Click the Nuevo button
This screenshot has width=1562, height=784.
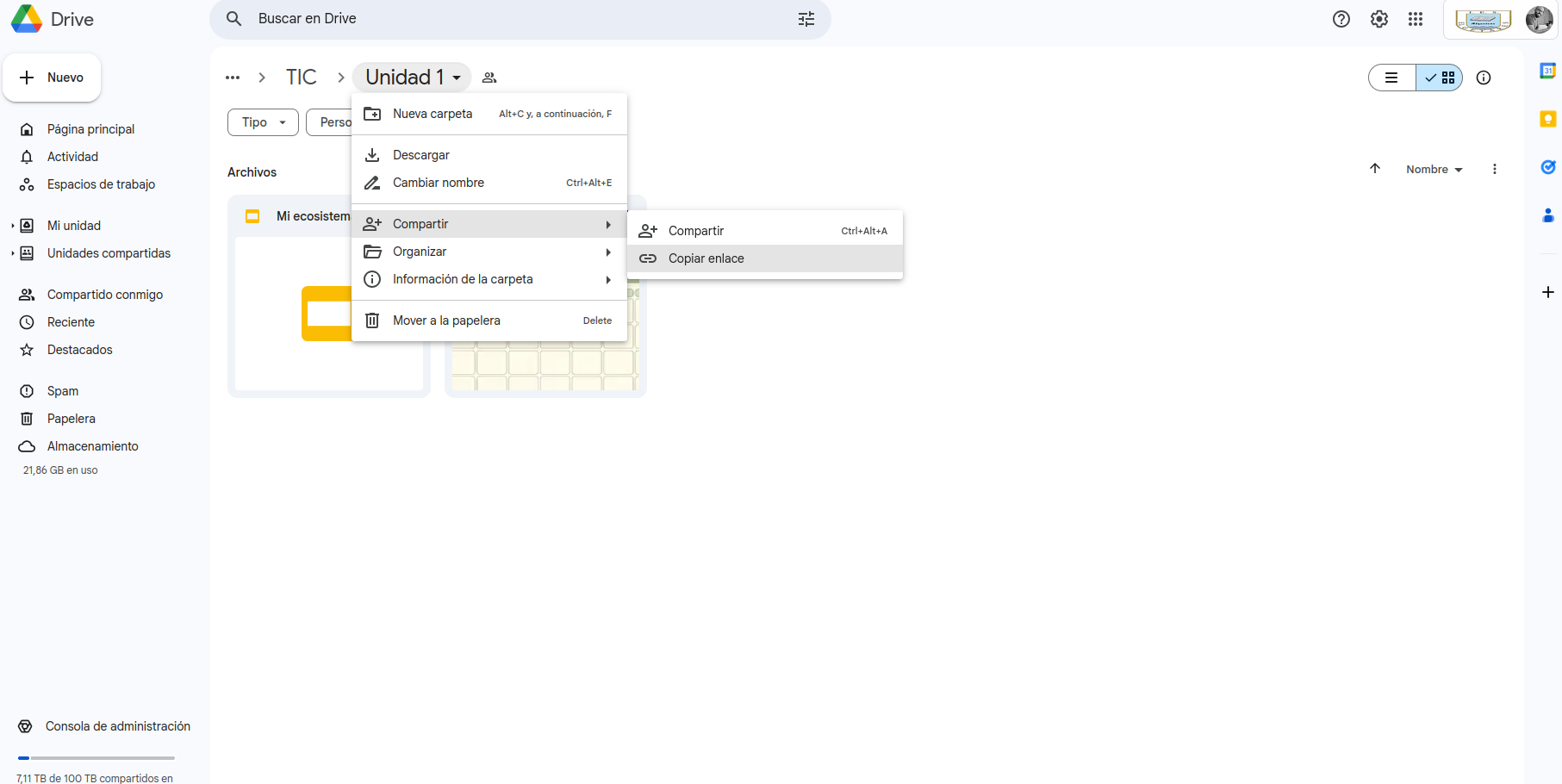[52, 78]
